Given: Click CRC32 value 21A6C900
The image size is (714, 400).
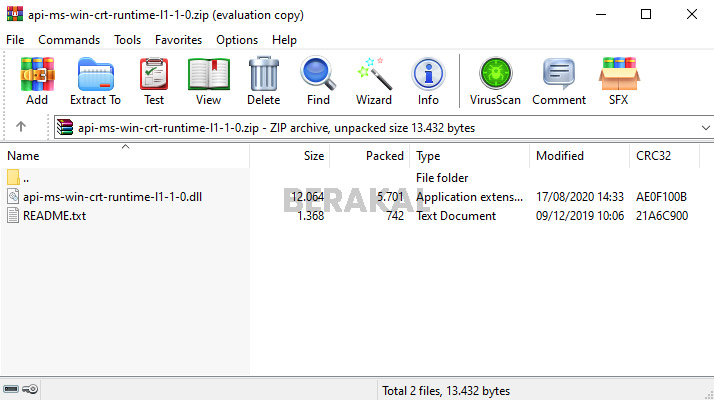Looking at the screenshot, I should pos(662,216).
